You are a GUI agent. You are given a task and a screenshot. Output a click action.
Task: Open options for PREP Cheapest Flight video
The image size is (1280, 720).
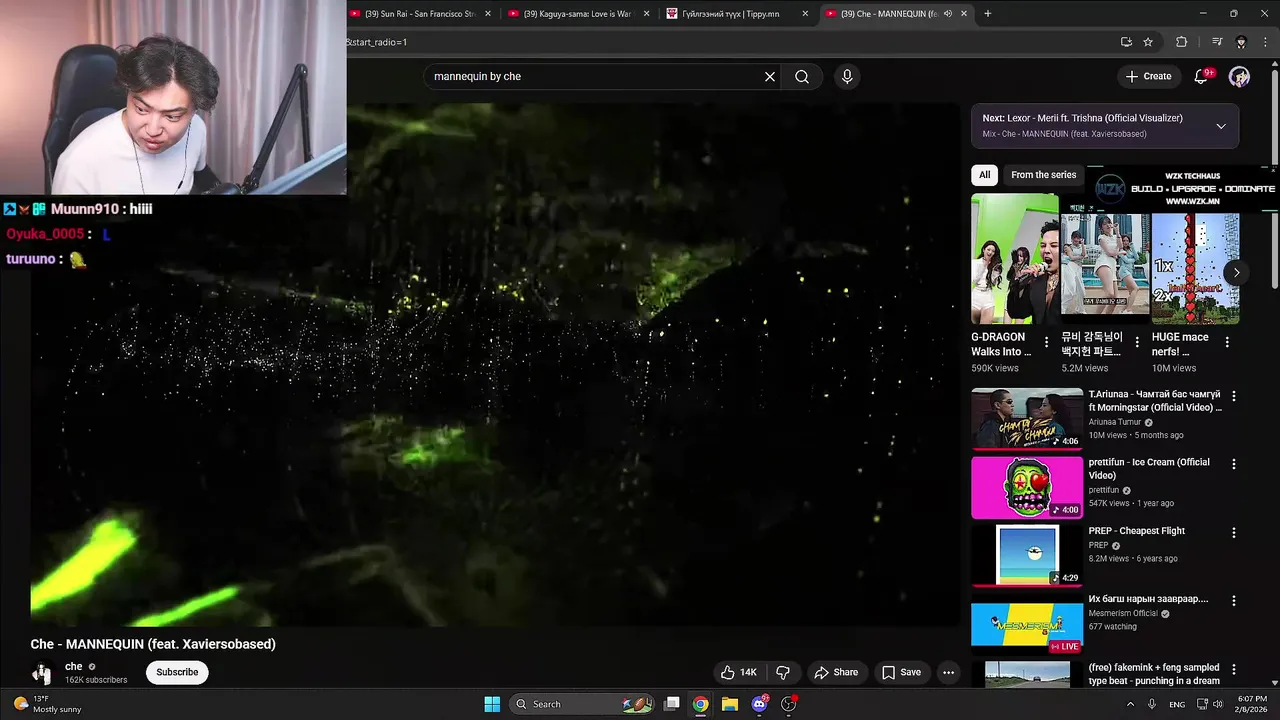(x=1234, y=533)
